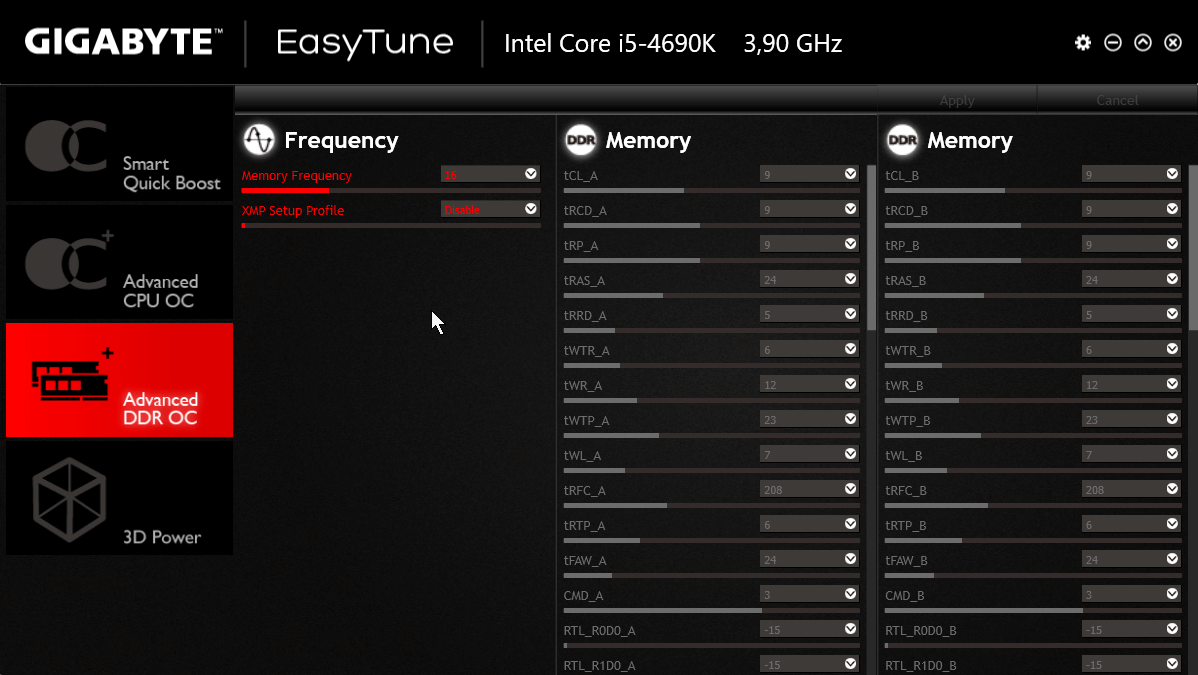1198x675 pixels.
Task: Click the DDR icon of channel A Memory
Action: pyautogui.click(x=581, y=140)
